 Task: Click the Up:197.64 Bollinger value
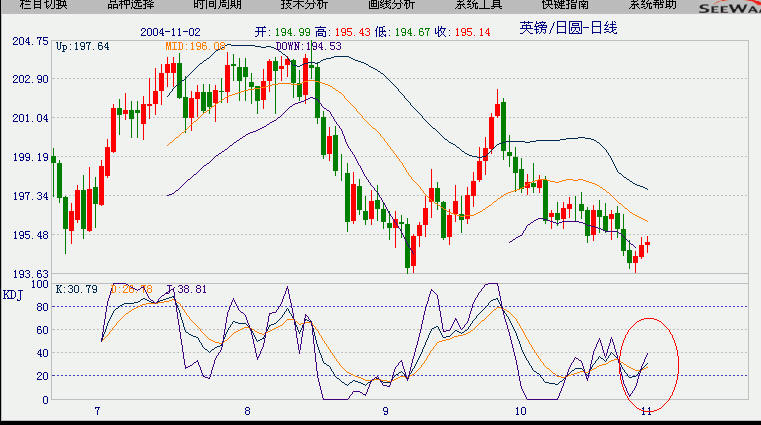pos(83,47)
